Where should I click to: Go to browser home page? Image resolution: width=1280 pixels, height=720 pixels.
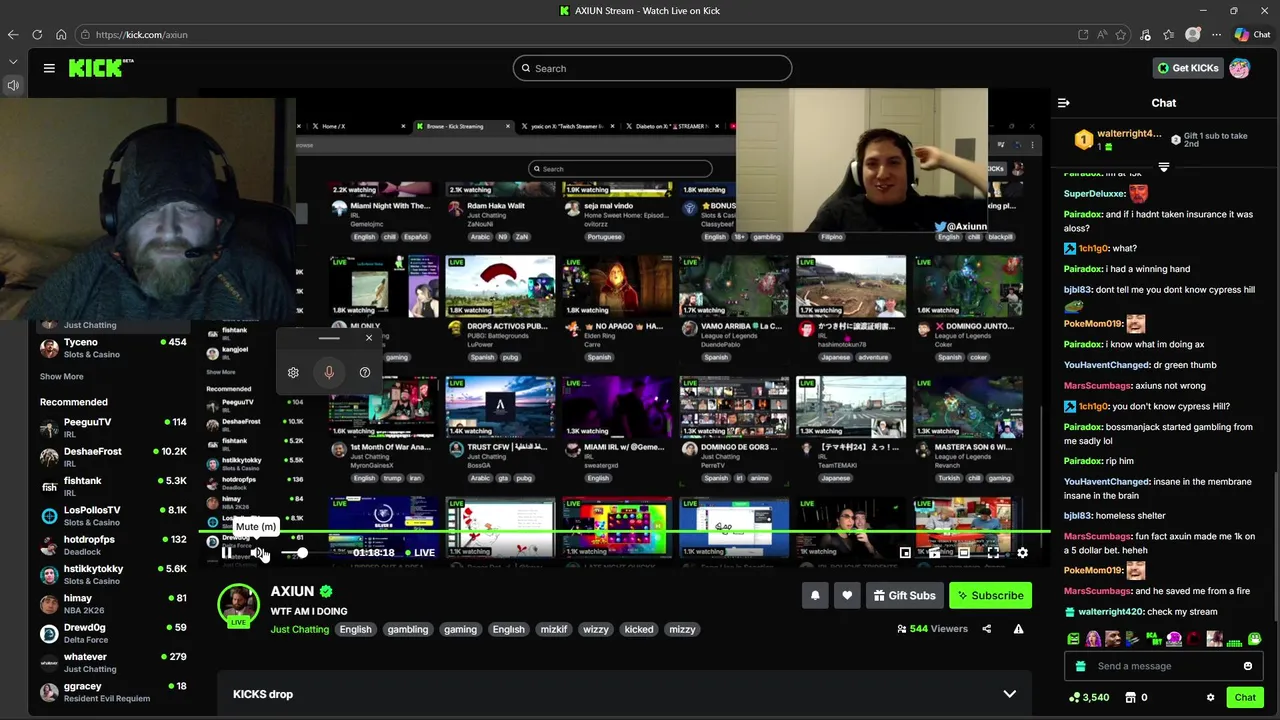click(x=61, y=34)
